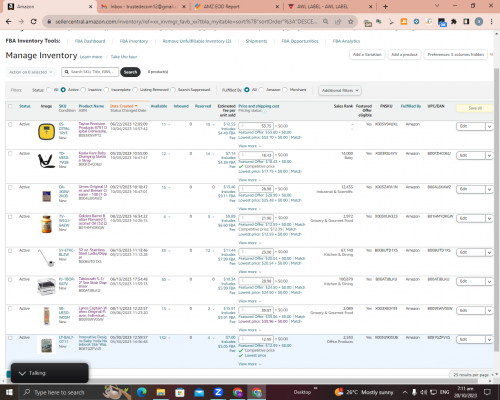Select the Search Suppressed status radio
The width and height of the screenshot is (500, 400).
(x=173, y=90)
